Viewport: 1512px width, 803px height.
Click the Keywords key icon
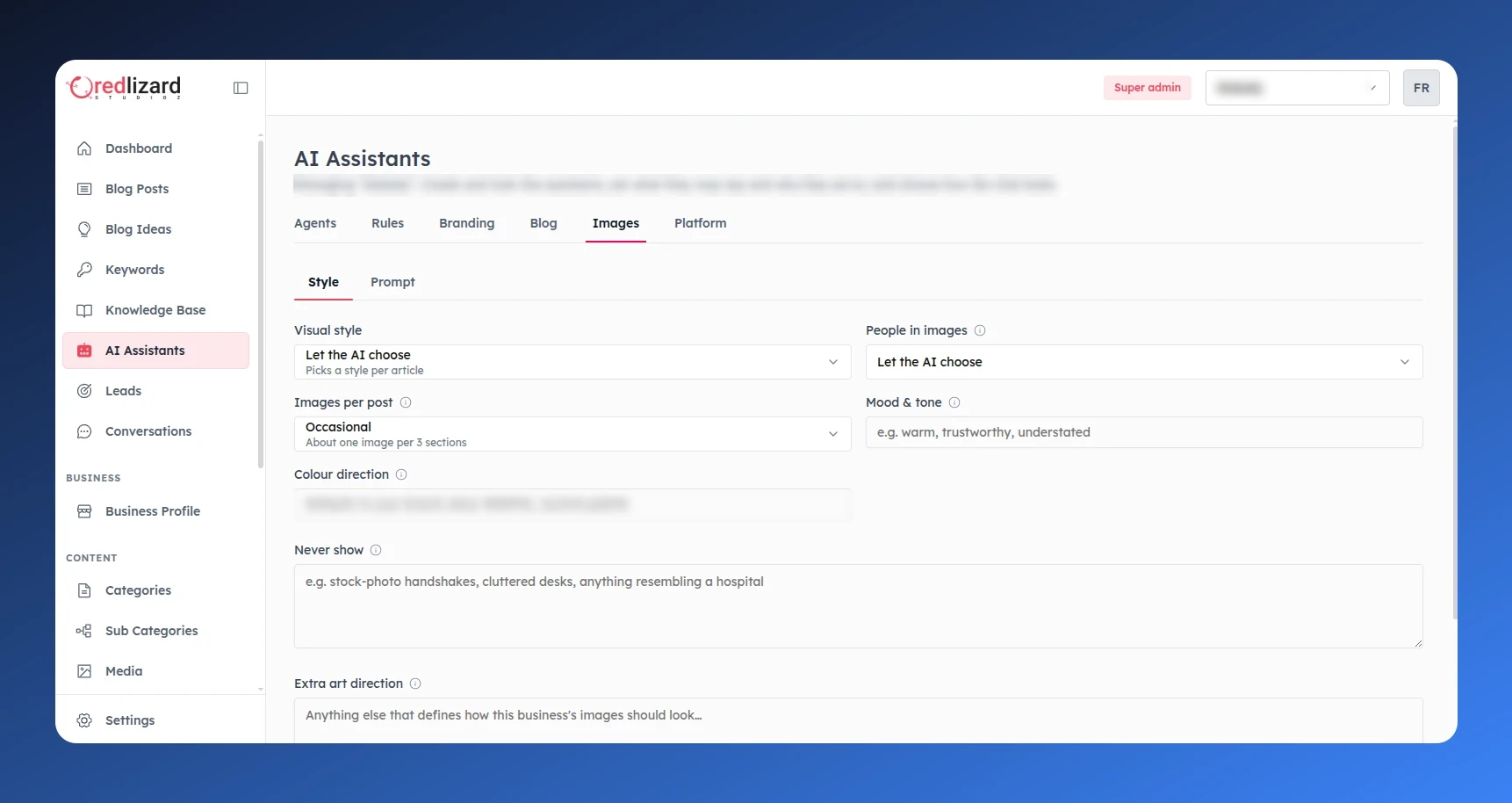(x=84, y=270)
